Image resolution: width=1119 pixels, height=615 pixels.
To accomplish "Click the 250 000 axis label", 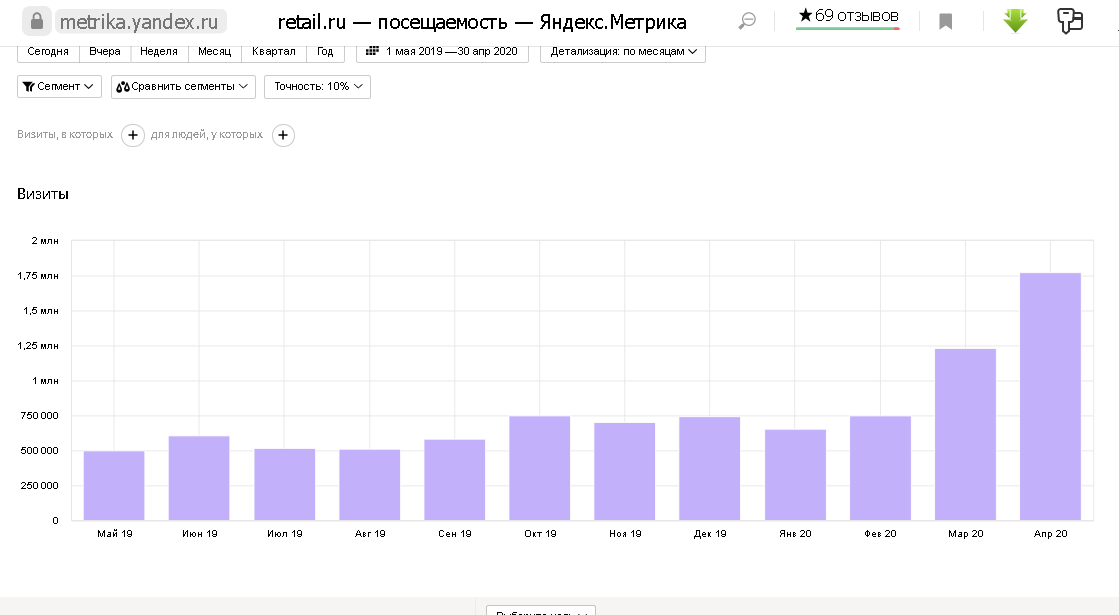I will pos(39,485).
